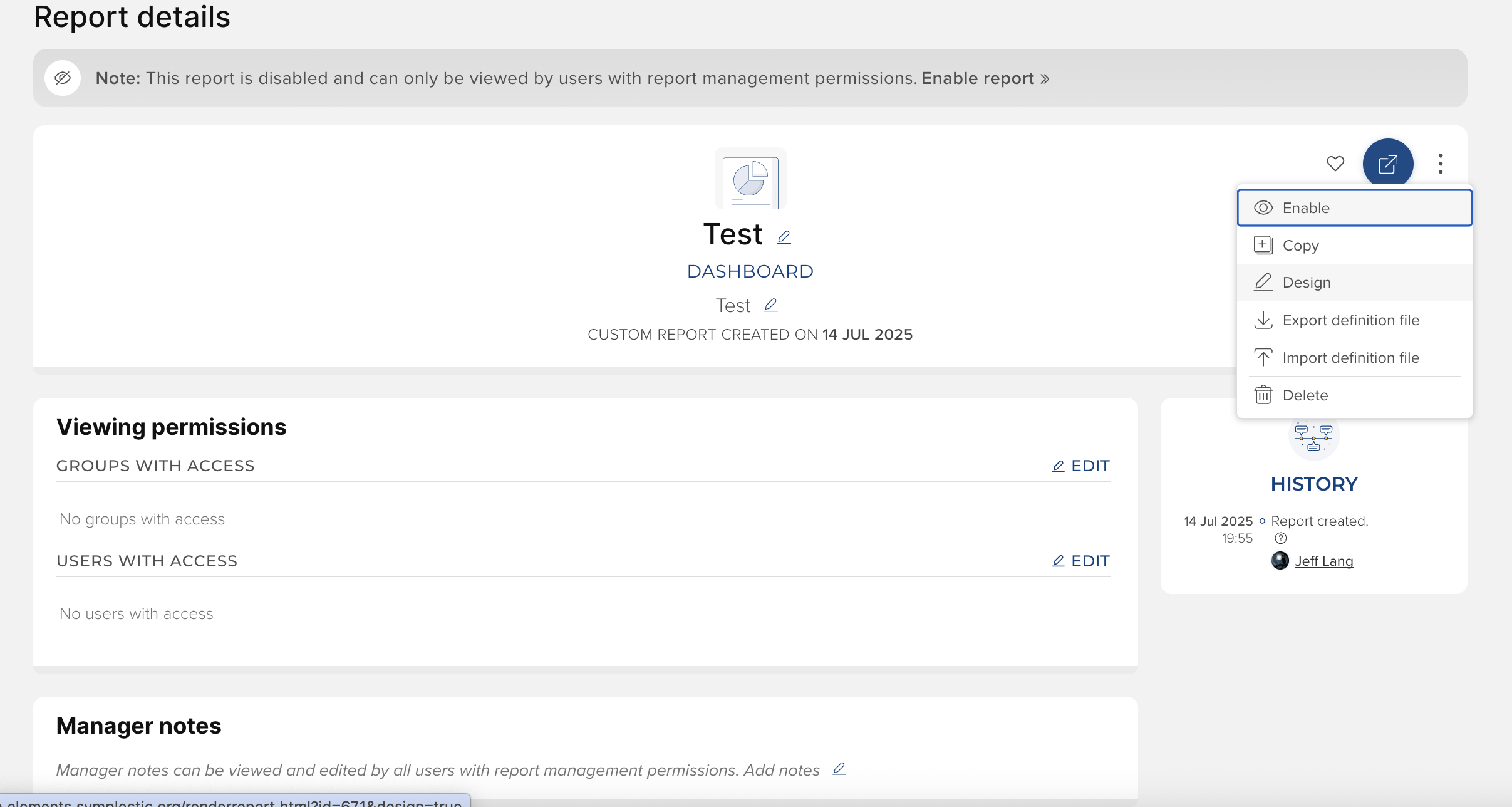This screenshot has width=1512, height=807.
Task: Click the help question mark icon in history
Action: point(1280,538)
